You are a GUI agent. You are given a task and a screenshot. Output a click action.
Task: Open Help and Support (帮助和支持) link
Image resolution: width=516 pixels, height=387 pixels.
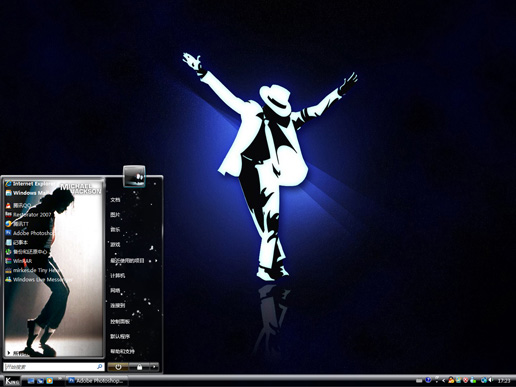[122, 351]
